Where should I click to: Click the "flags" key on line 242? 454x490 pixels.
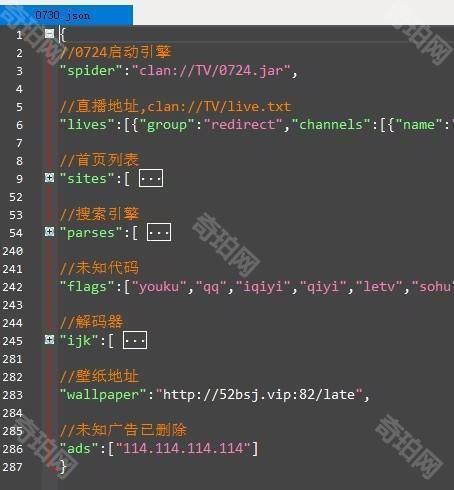pyautogui.click(x=87, y=287)
